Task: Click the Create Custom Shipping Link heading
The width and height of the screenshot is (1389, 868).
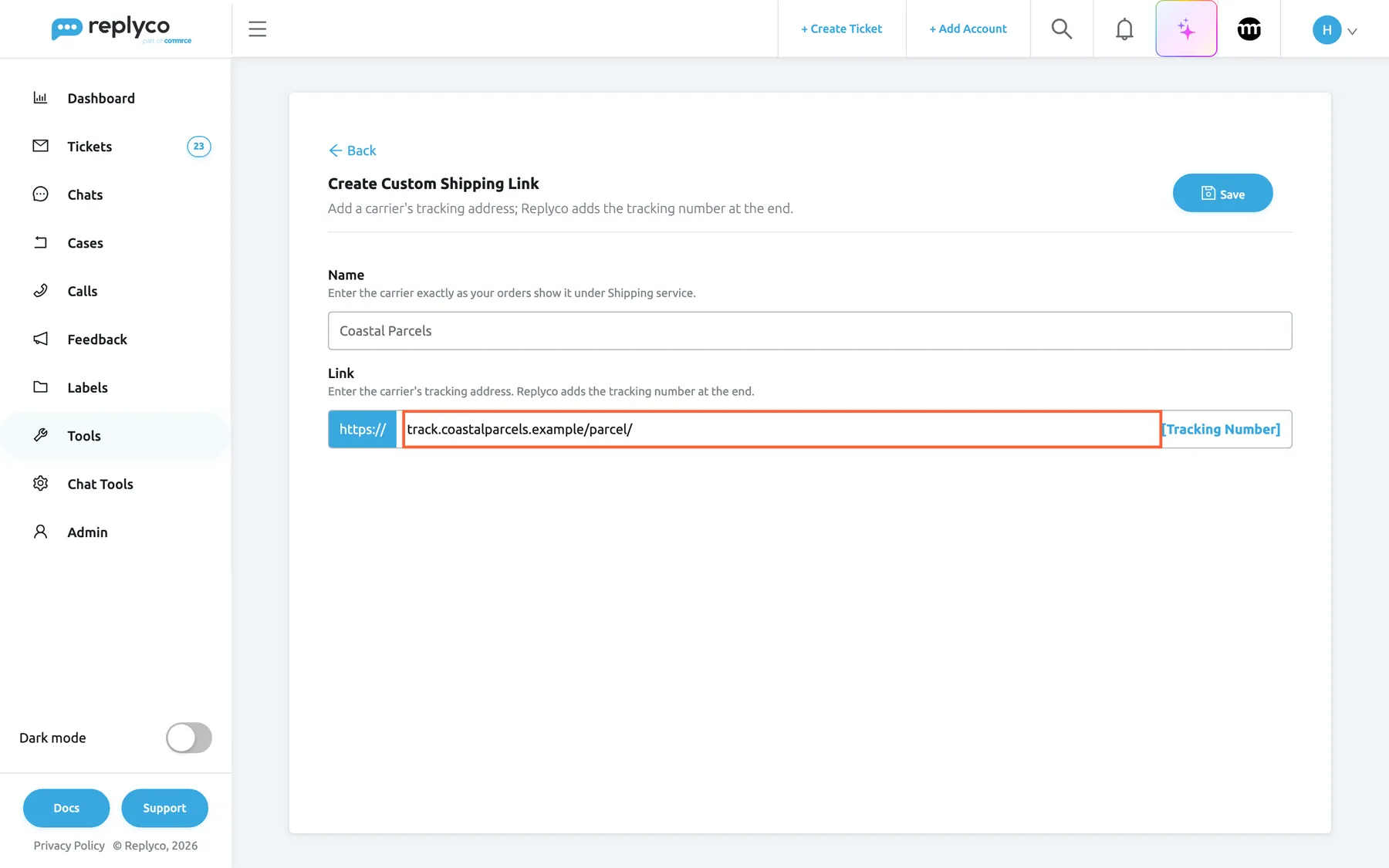Action: pyautogui.click(x=433, y=184)
